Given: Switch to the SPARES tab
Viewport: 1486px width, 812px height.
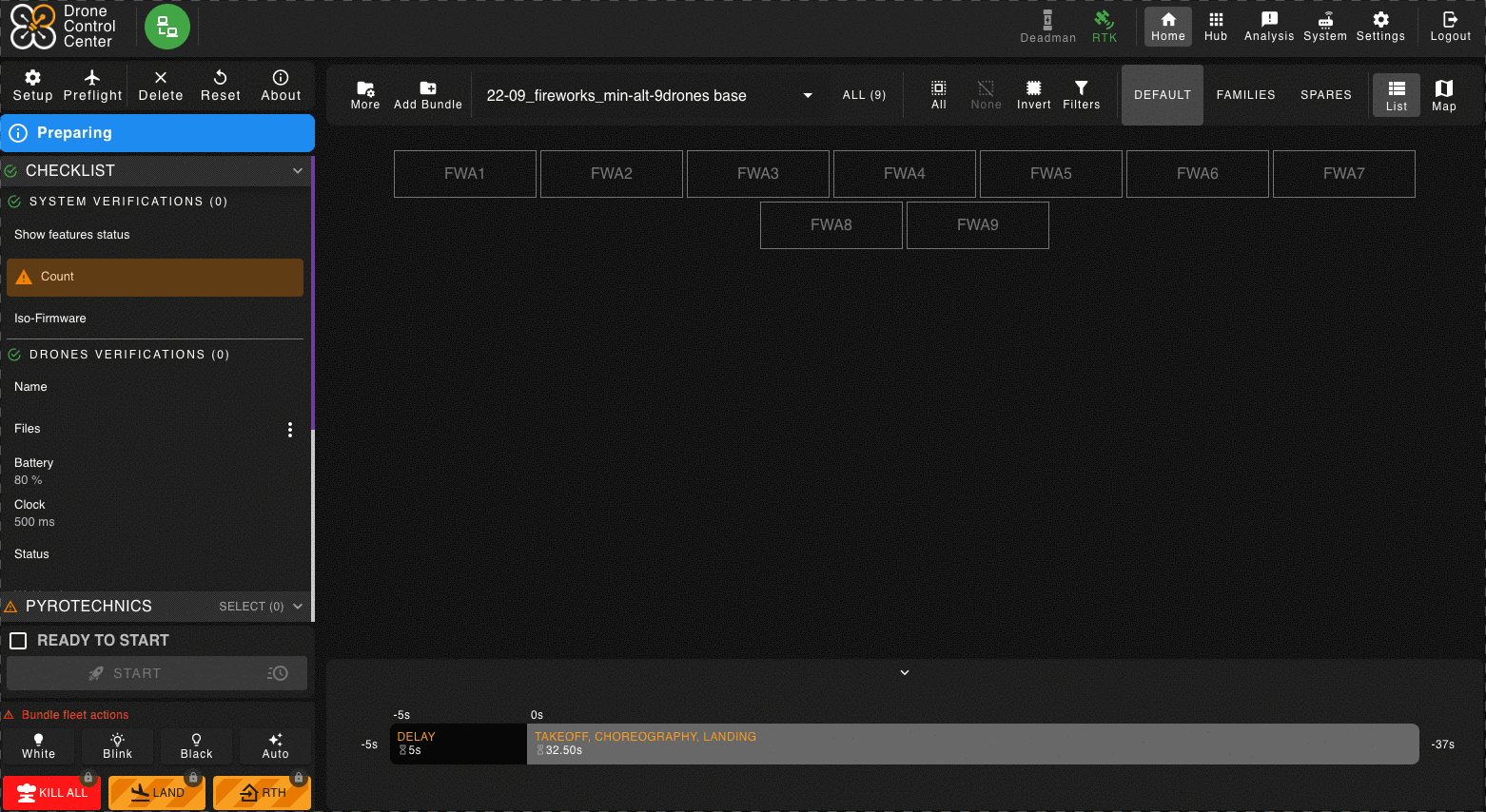Looking at the screenshot, I should 1325,95.
